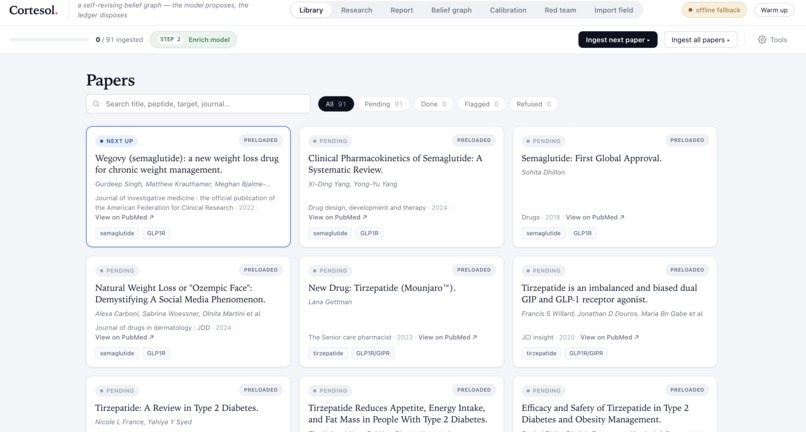The height and width of the screenshot is (432, 806).
Task: Click the Cortesol logo
Action: [x=33, y=10]
